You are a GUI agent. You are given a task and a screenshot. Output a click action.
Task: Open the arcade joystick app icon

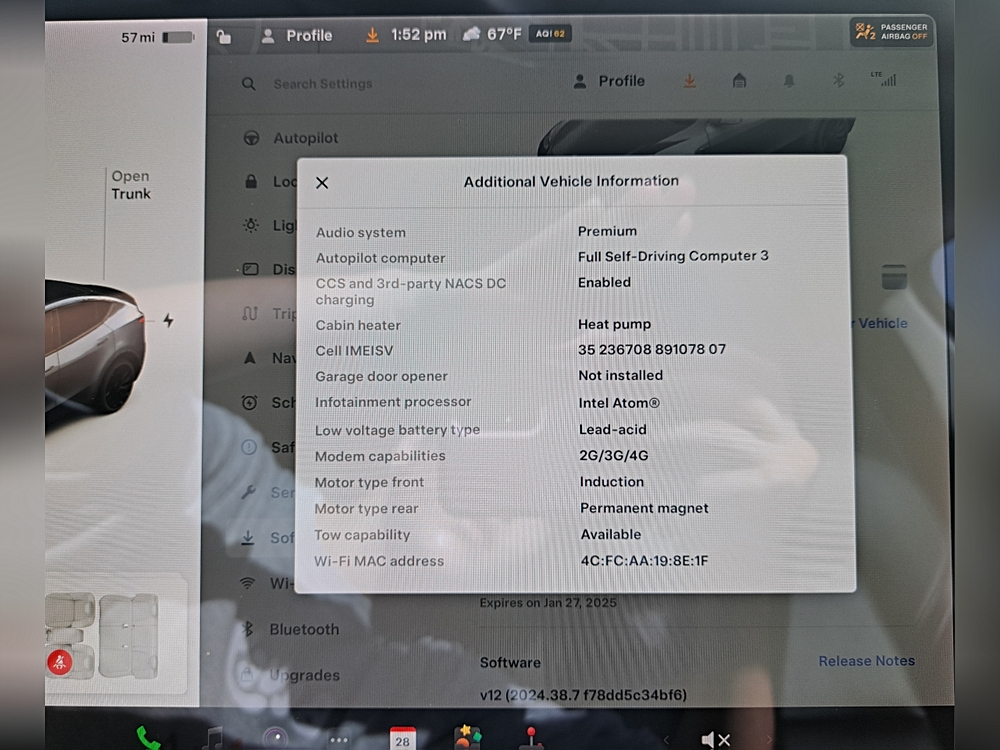click(x=531, y=738)
